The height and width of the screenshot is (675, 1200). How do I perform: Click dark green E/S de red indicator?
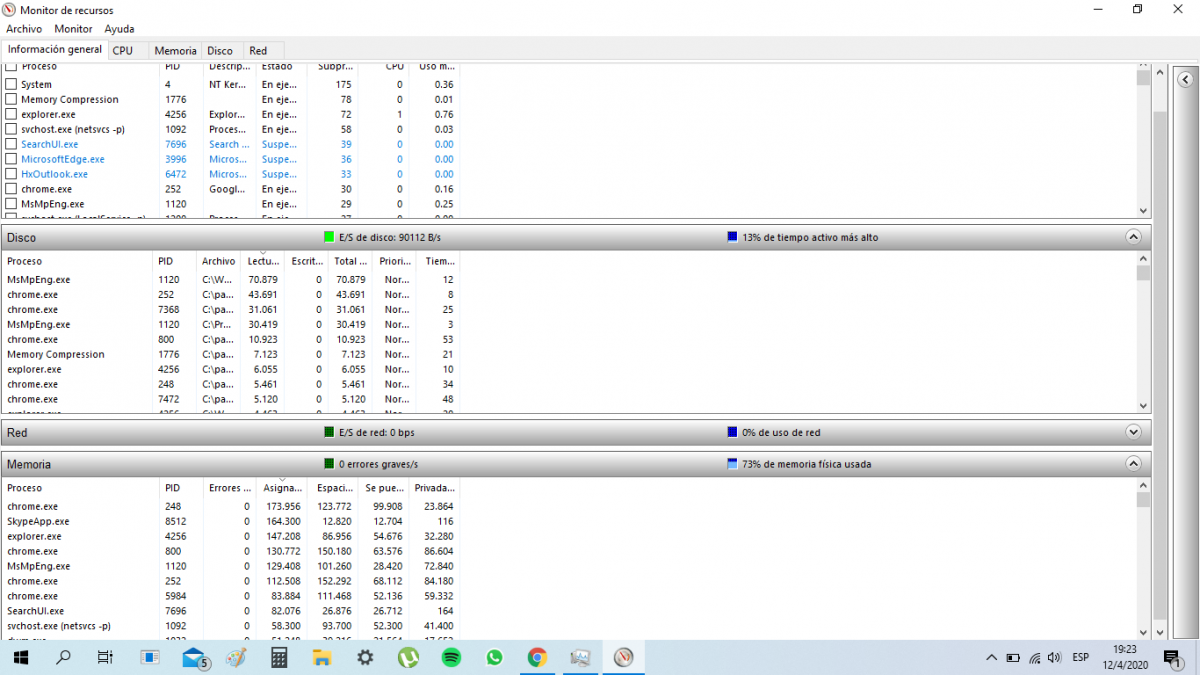click(330, 432)
